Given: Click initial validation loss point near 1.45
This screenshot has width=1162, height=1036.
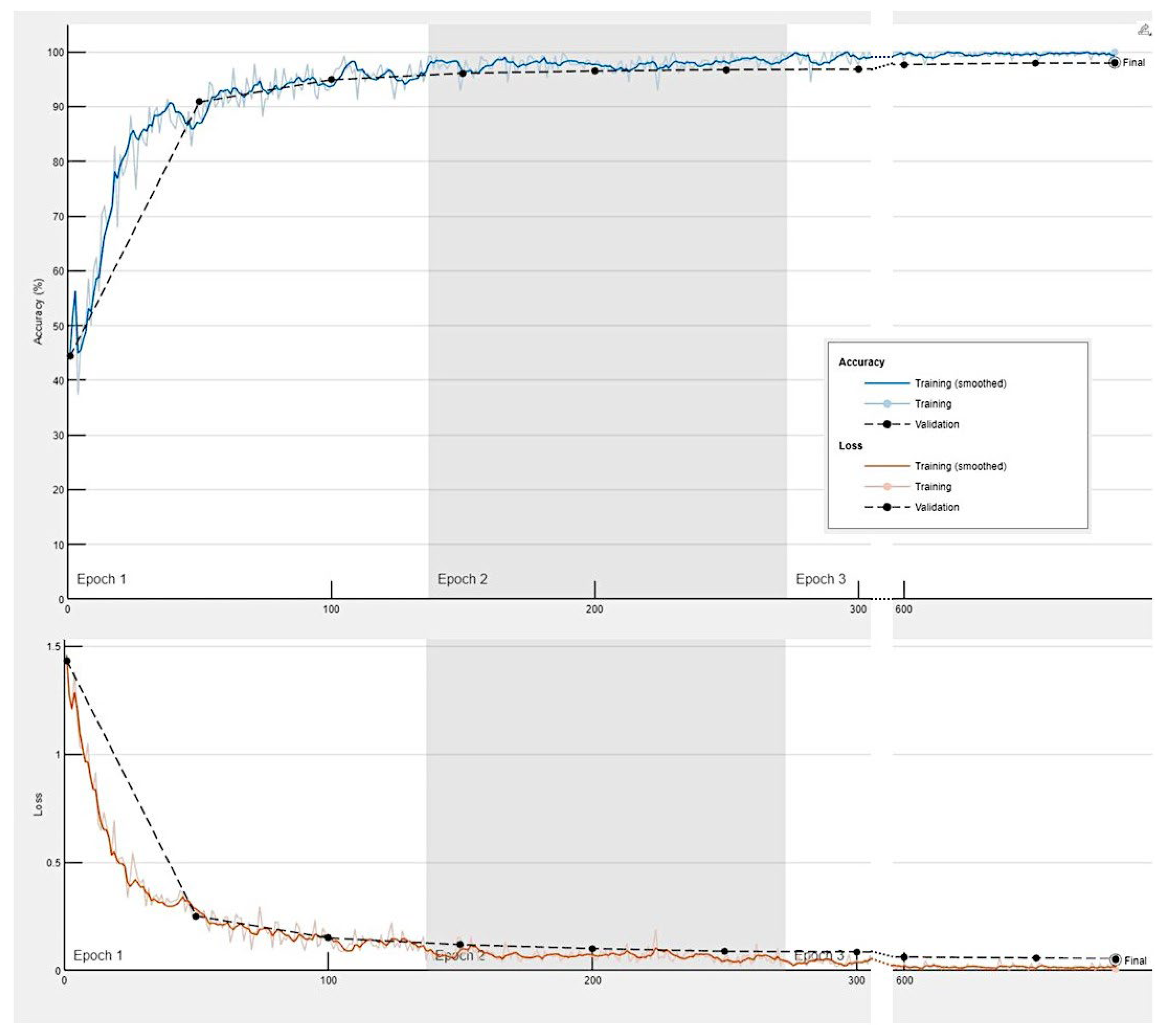Looking at the screenshot, I should [67, 661].
